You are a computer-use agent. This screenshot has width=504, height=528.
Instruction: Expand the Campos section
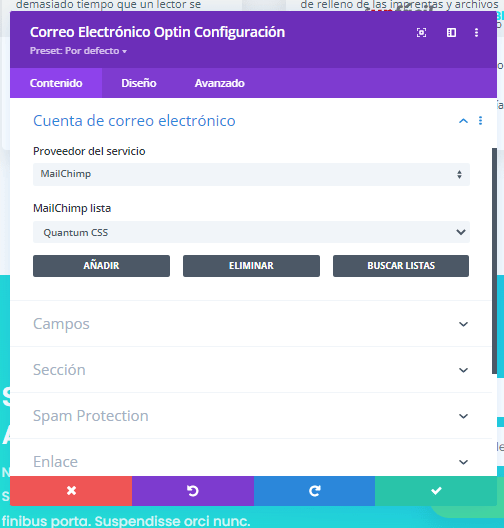coord(251,324)
